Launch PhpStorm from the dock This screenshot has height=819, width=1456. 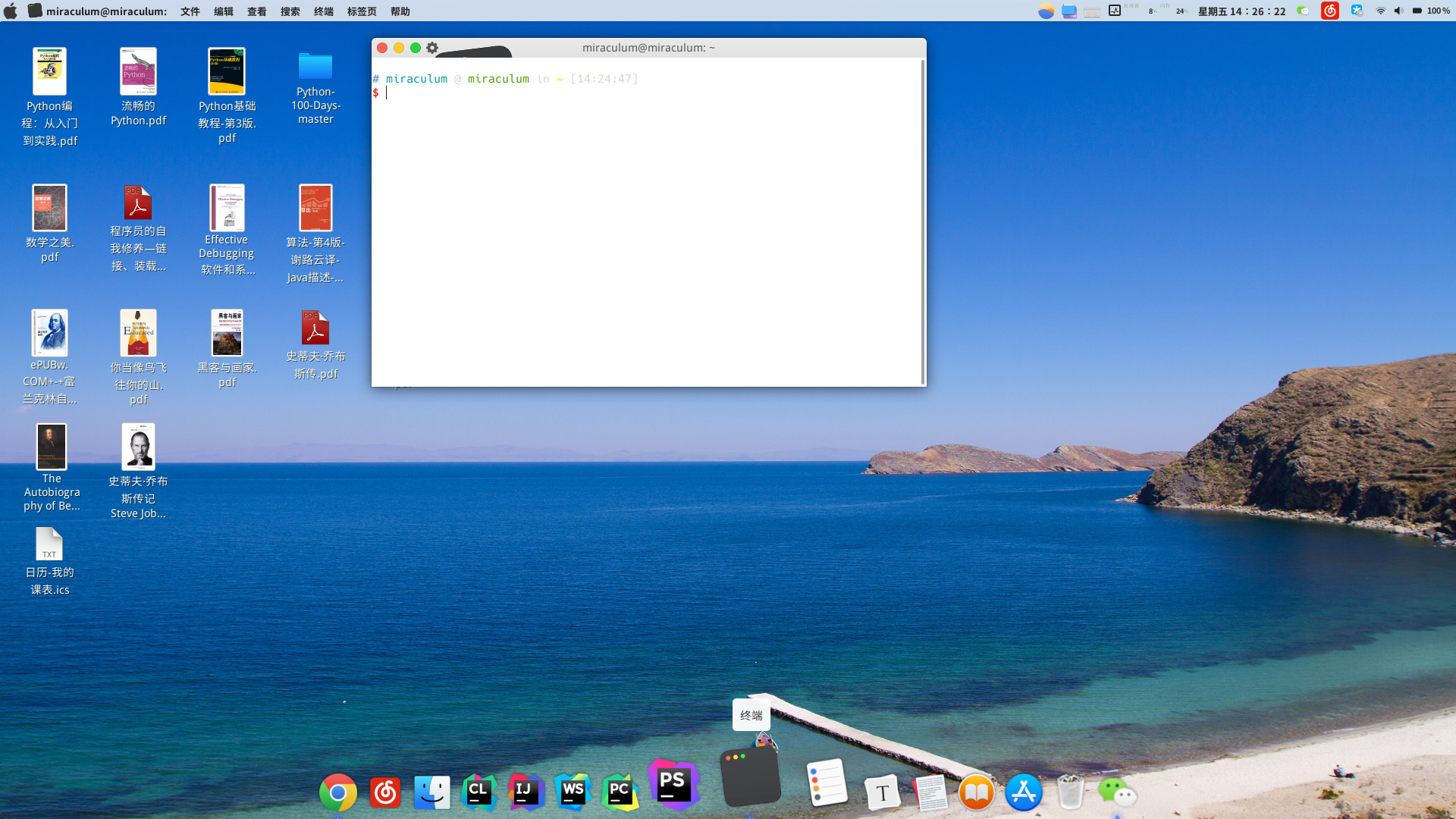click(x=673, y=784)
